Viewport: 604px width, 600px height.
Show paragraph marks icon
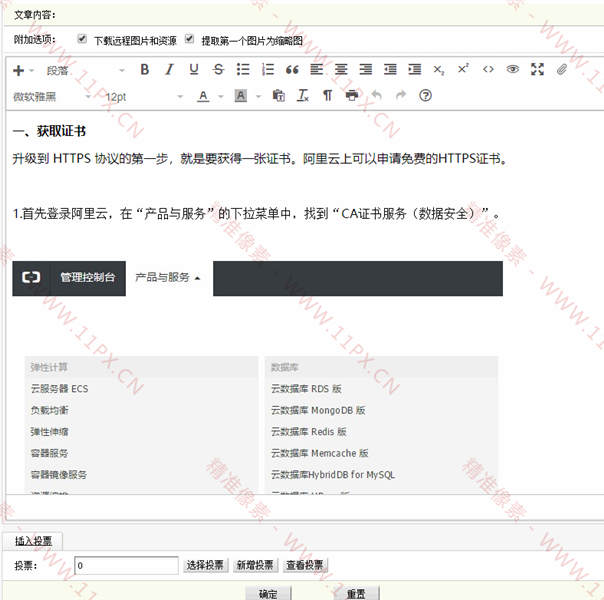click(x=327, y=96)
